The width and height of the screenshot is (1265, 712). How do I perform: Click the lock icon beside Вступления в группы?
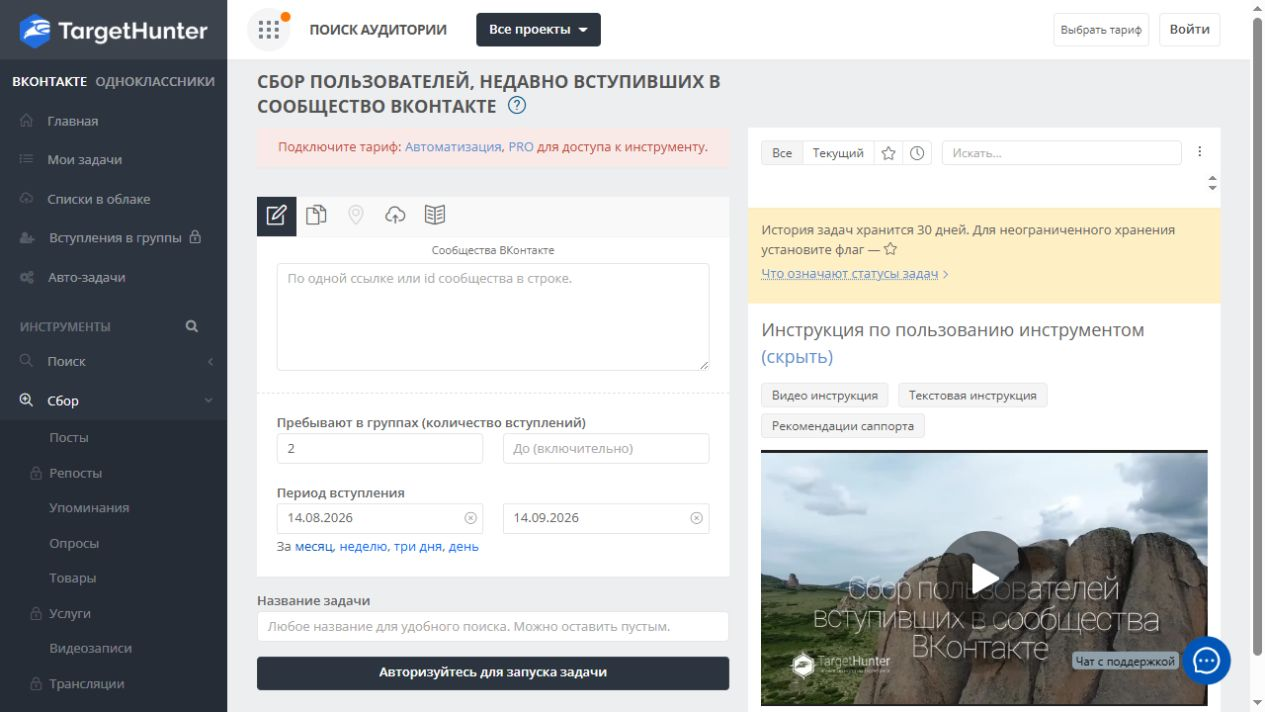click(x=195, y=238)
